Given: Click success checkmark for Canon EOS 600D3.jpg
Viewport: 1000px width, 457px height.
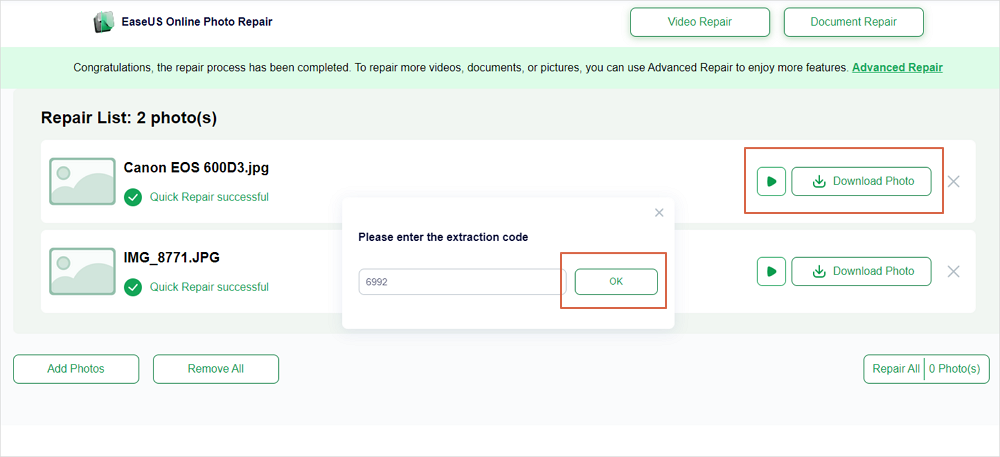Looking at the screenshot, I should [x=133, y=197].
